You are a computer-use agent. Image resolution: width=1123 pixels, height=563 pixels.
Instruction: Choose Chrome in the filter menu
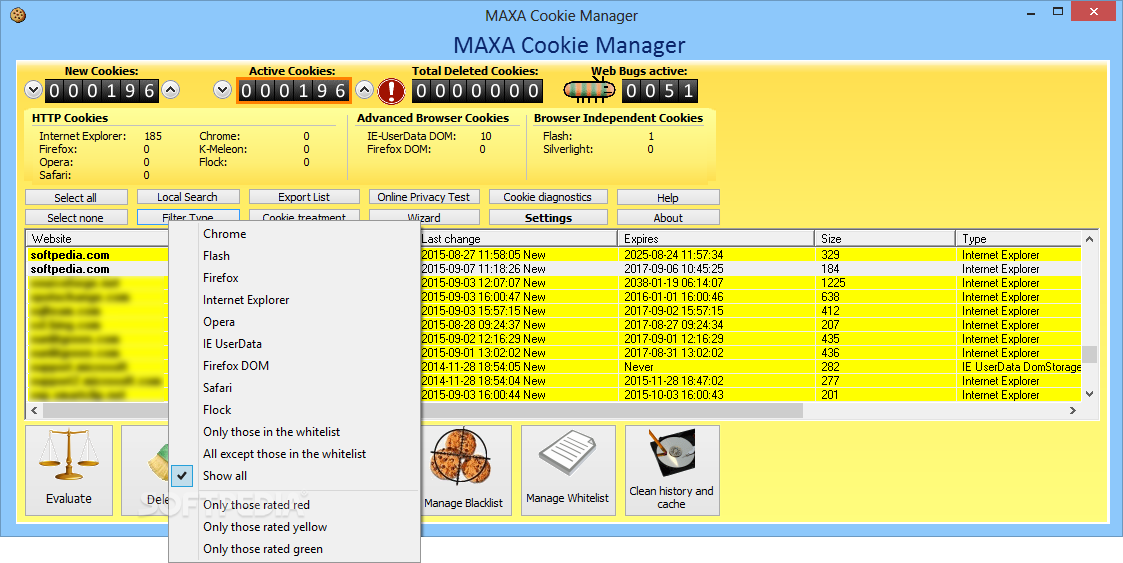(x=294, y=234)
